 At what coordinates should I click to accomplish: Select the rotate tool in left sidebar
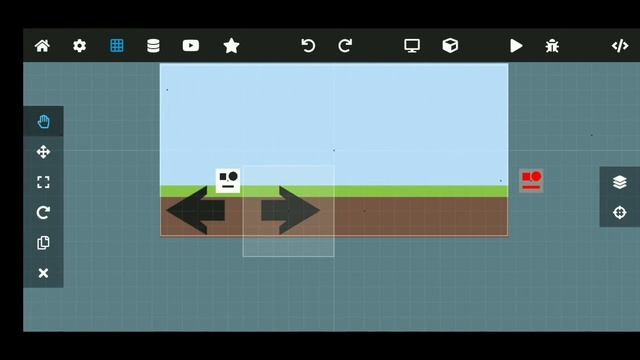pyautogui.click(x=43, y=212)
